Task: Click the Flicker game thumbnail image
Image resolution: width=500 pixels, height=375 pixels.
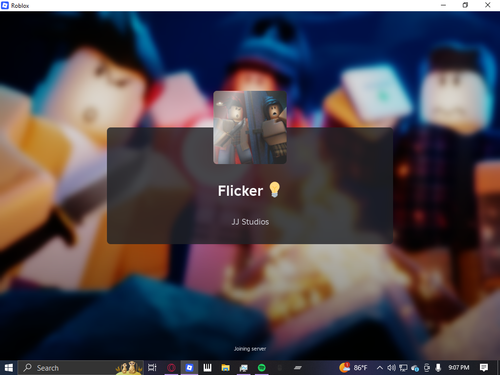Action: pos(250,127)
